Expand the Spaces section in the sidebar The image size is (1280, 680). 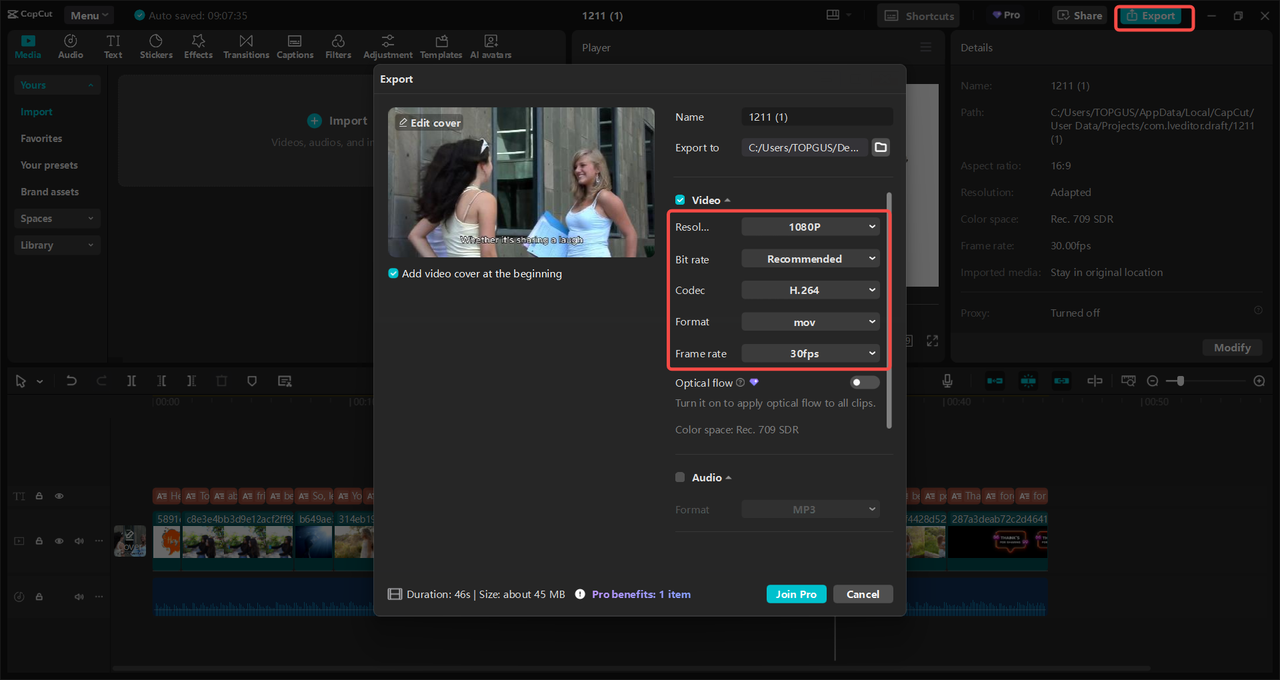coord(58,218)
